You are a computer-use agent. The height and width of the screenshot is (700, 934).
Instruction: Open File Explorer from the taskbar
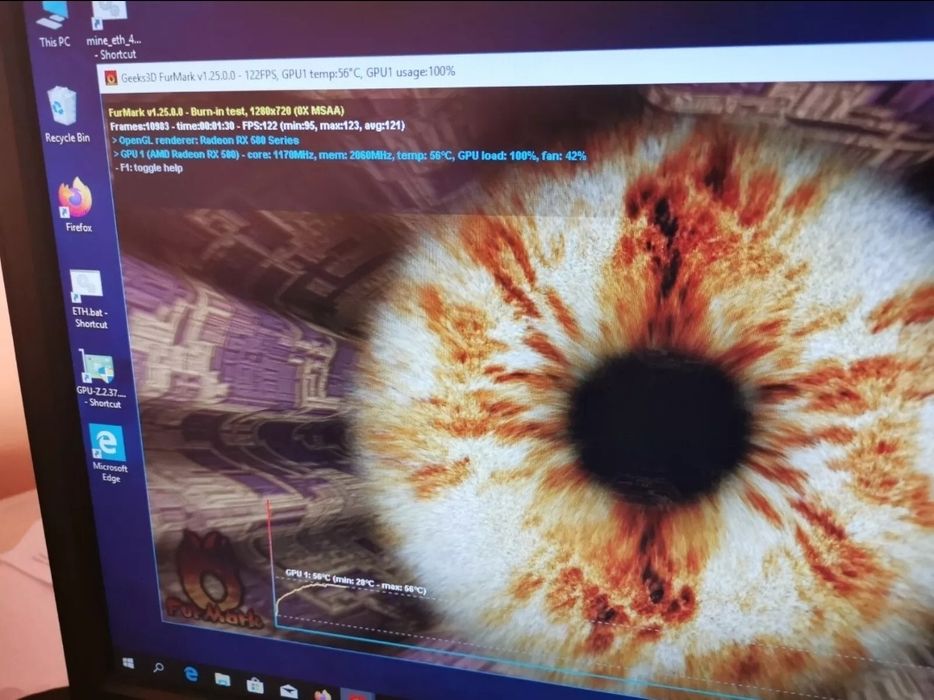click(x=222, y=679)
